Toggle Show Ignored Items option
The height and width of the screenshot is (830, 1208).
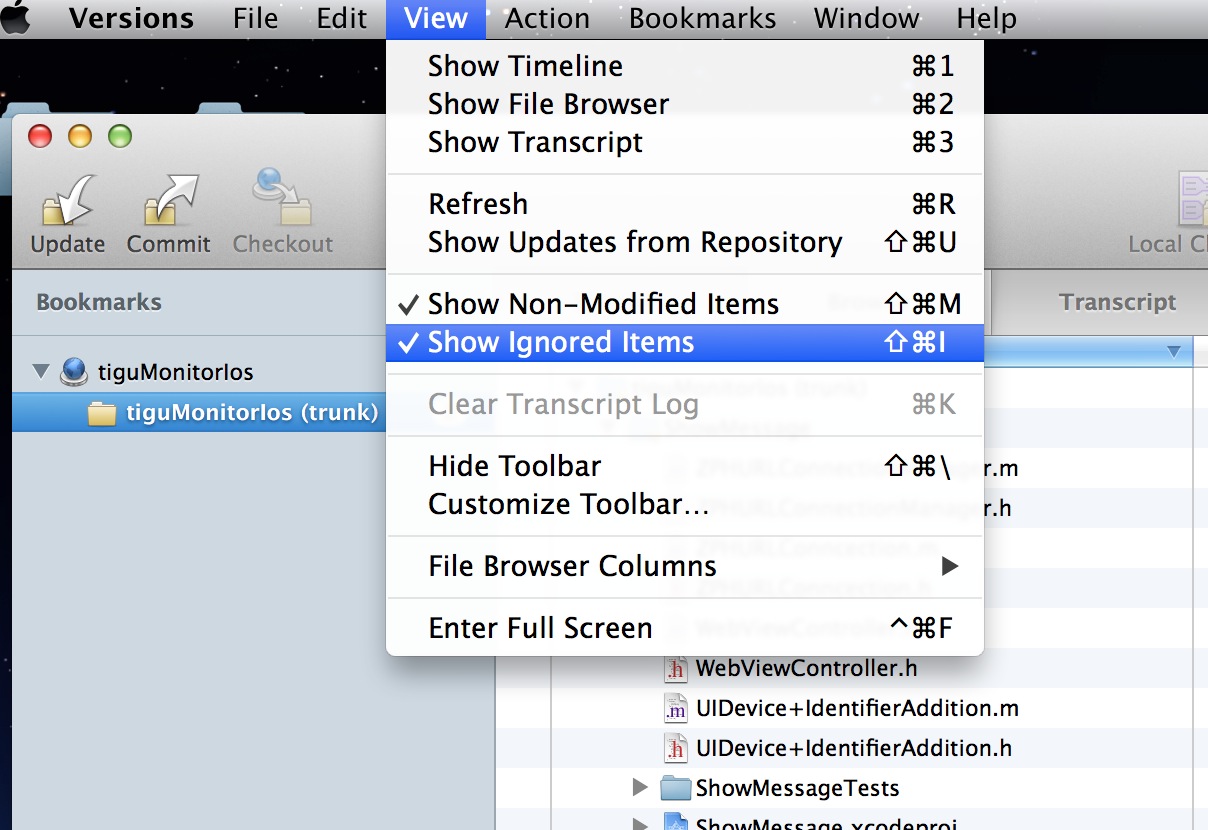coord(685,342)
